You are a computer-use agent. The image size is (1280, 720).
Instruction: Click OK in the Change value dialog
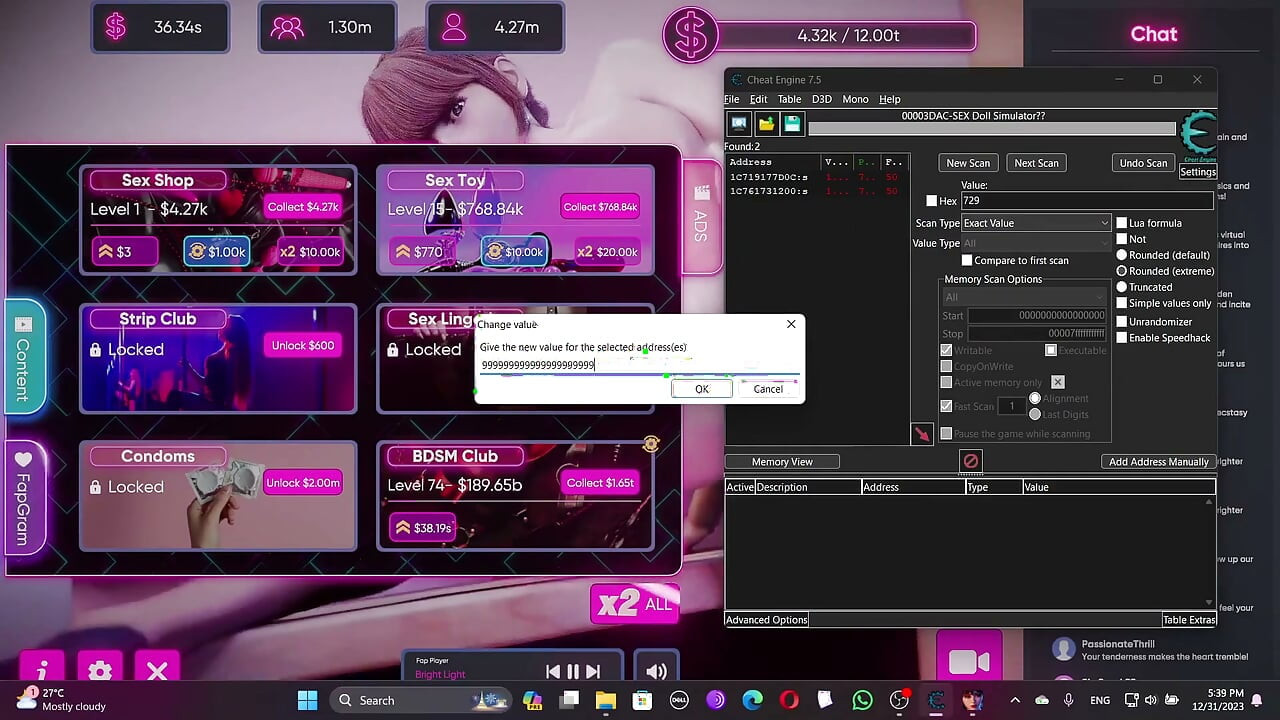click(702, 389)
